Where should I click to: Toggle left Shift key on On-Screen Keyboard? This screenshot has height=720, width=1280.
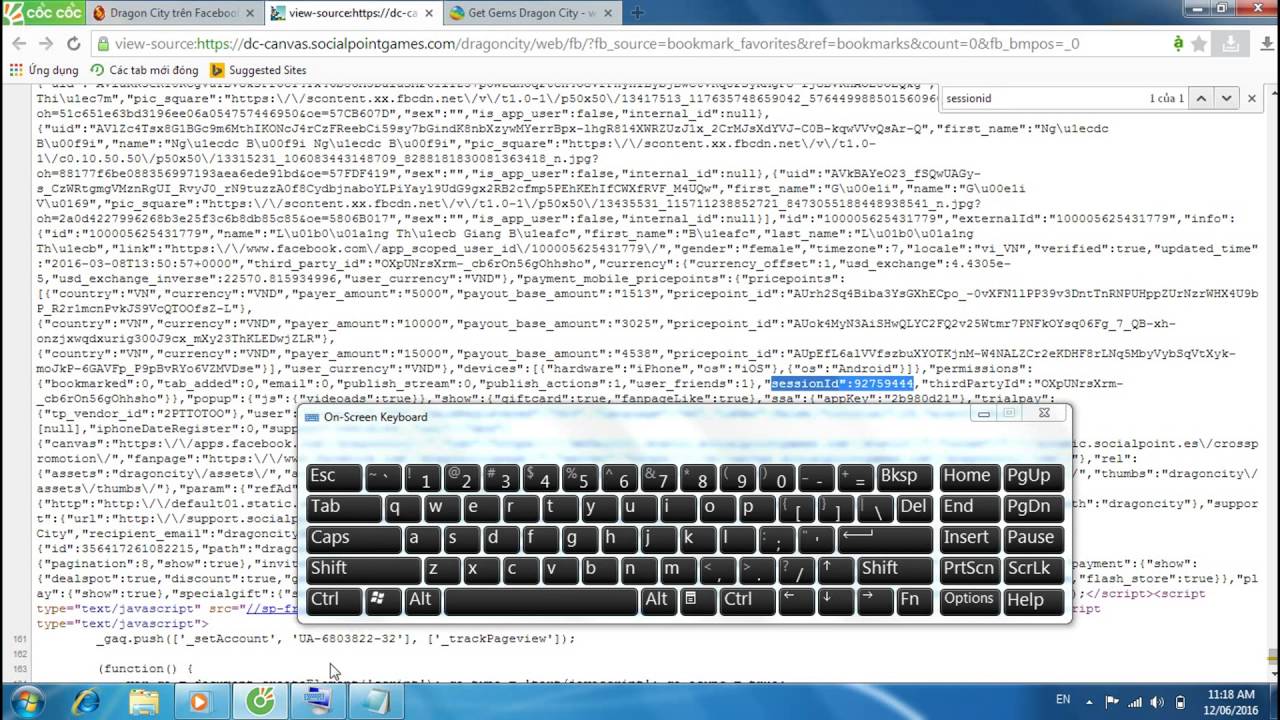tap(363, 569)
